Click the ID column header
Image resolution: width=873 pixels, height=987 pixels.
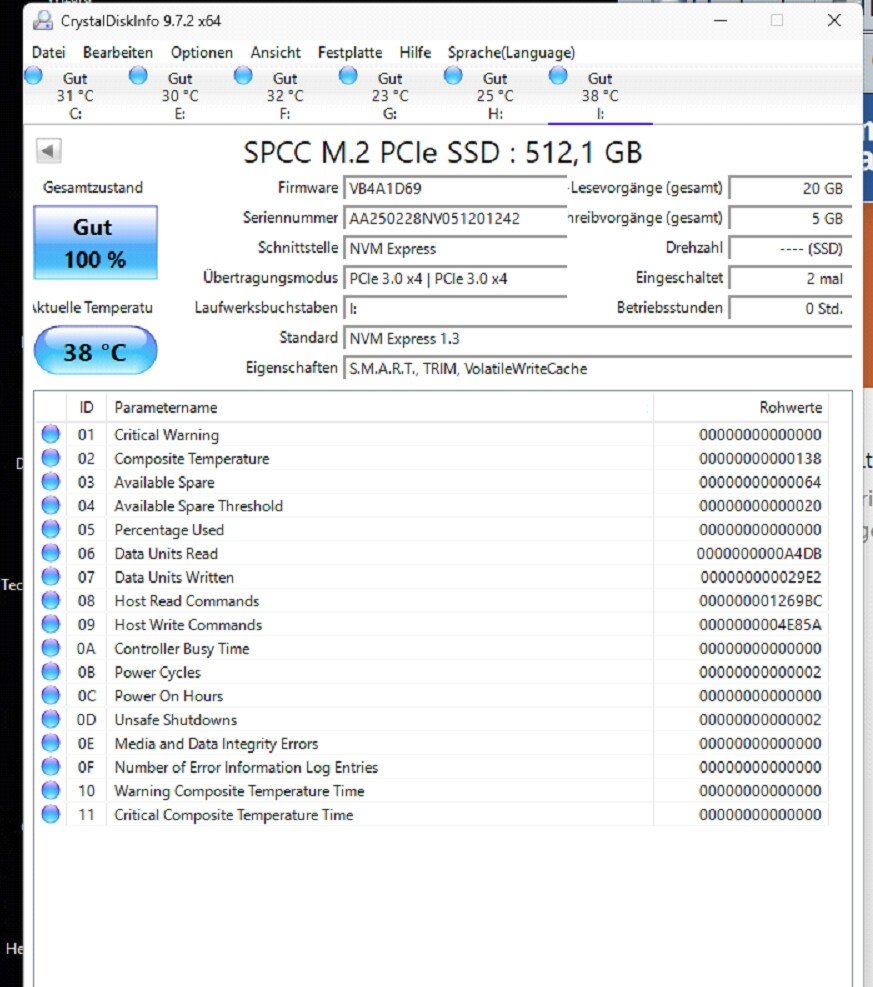[x=86, y=407]
